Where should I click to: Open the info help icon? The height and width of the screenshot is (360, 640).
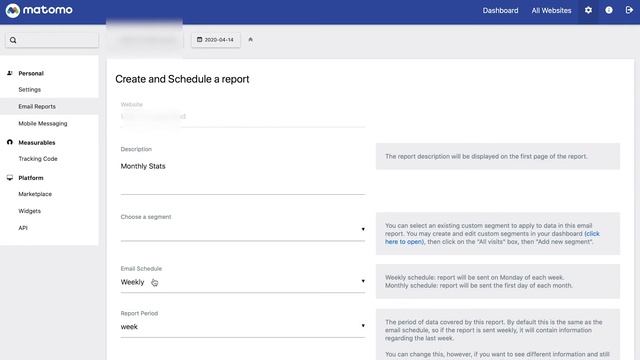609,10
